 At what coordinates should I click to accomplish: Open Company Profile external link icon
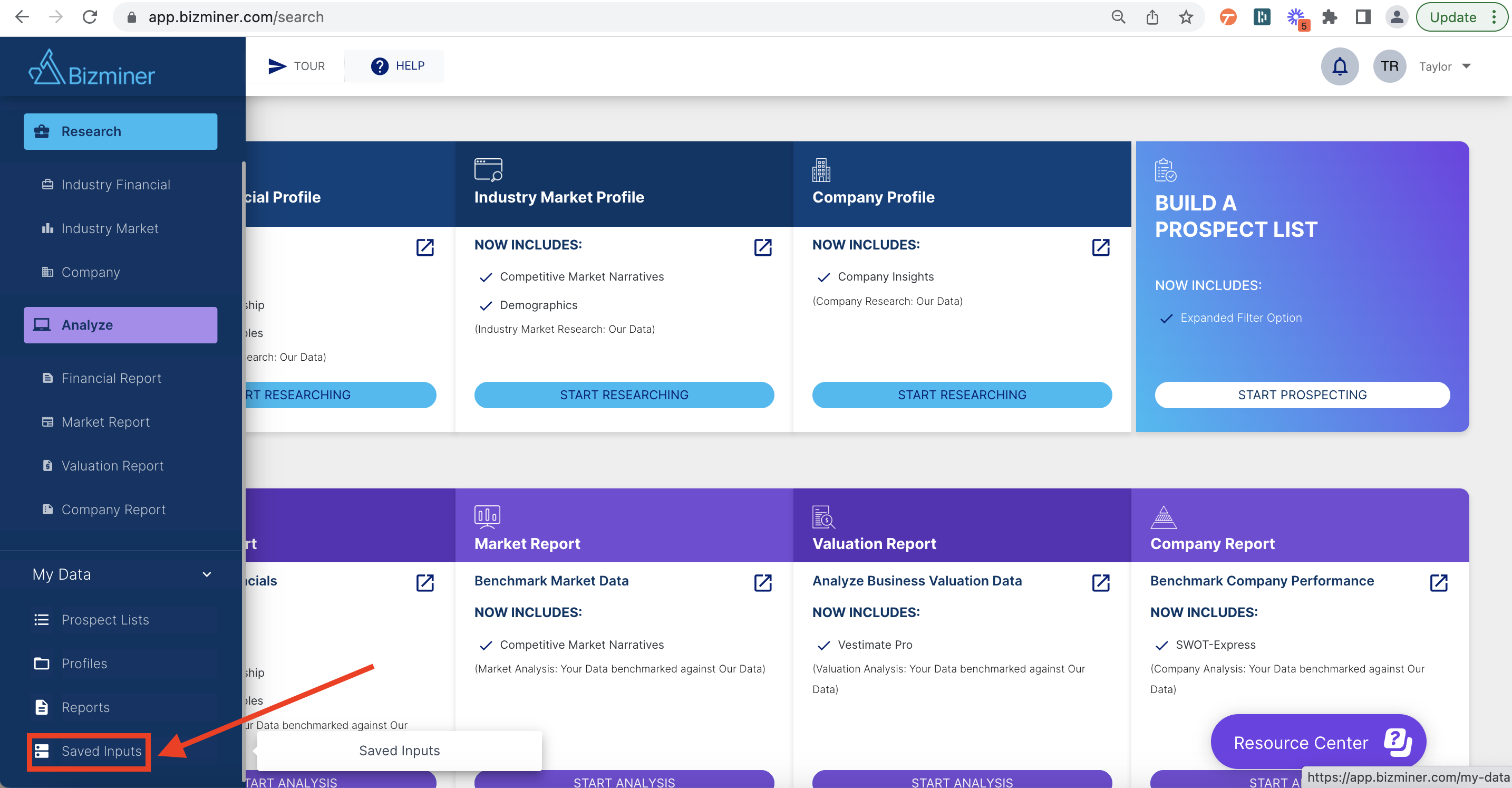1101,248
